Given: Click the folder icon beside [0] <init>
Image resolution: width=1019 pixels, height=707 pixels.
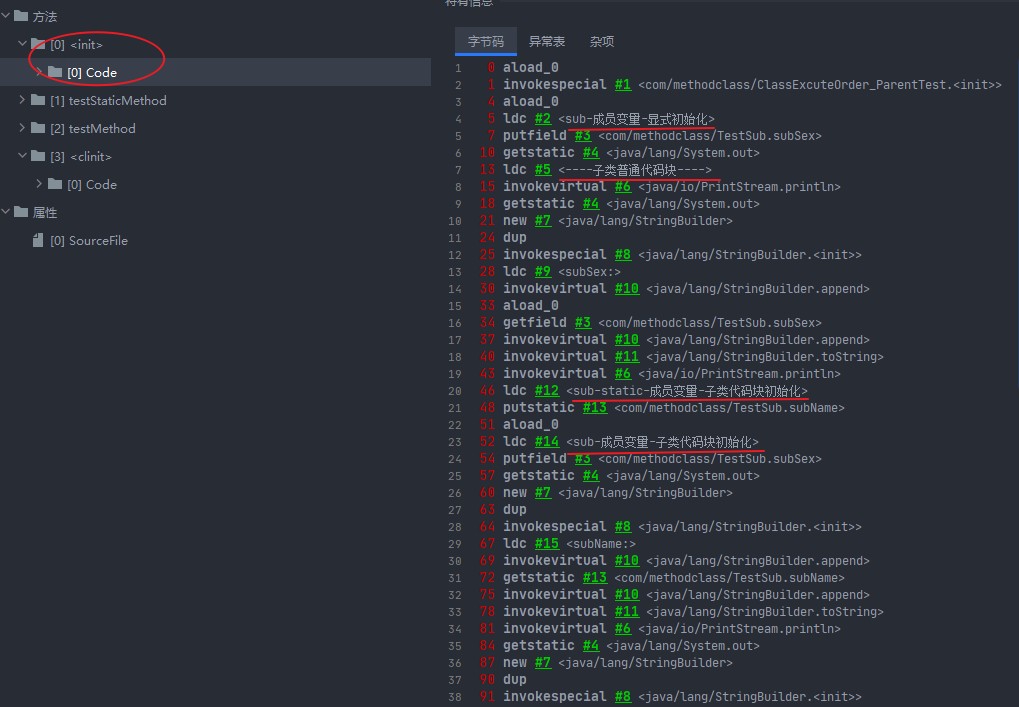Looking at the screenshot, I should (38, 44).
